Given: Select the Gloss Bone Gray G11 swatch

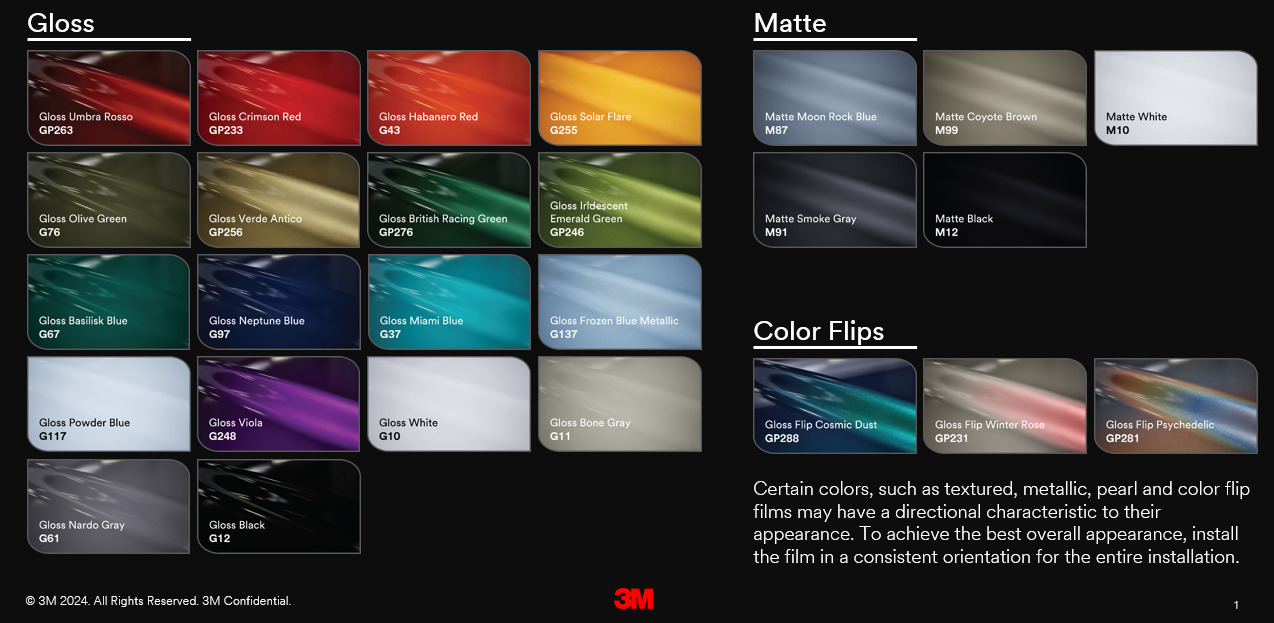Looking at the screenshot, I should tap(620, 404).
